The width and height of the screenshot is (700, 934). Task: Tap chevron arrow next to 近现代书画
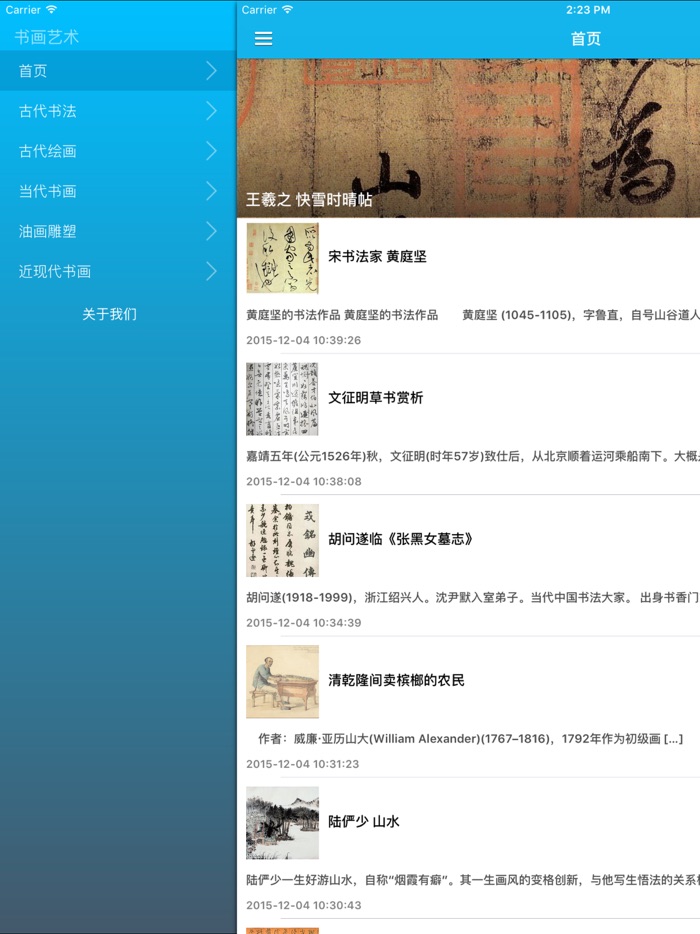(211, 272)
